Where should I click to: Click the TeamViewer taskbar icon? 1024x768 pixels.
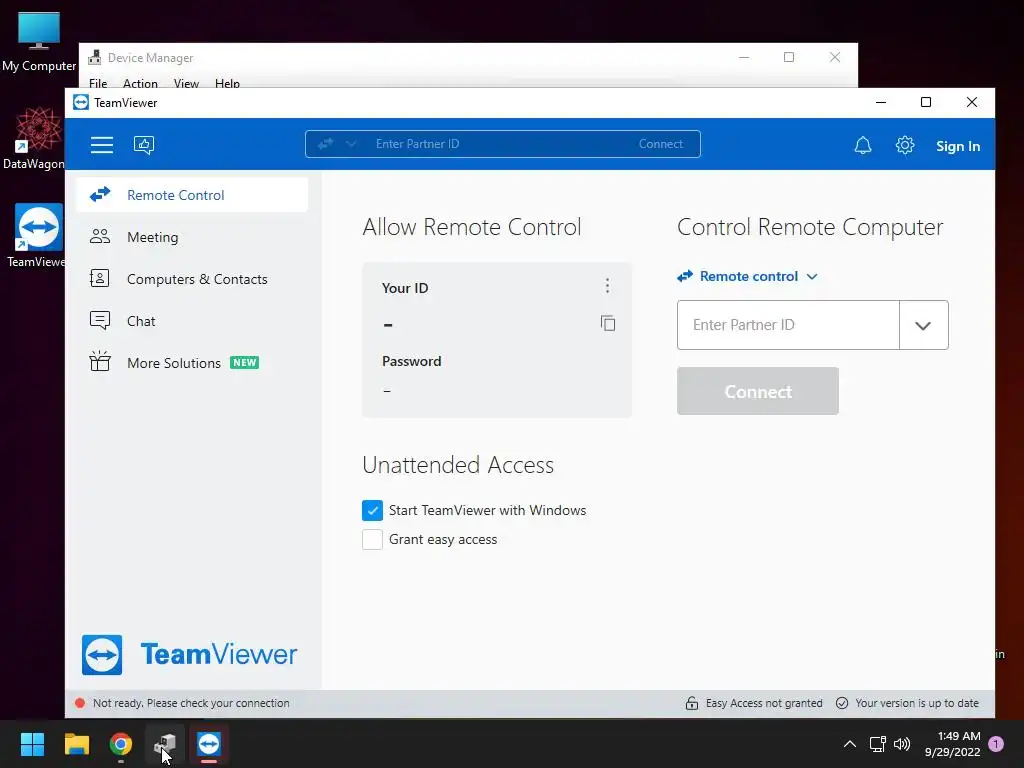pos(209,744)
